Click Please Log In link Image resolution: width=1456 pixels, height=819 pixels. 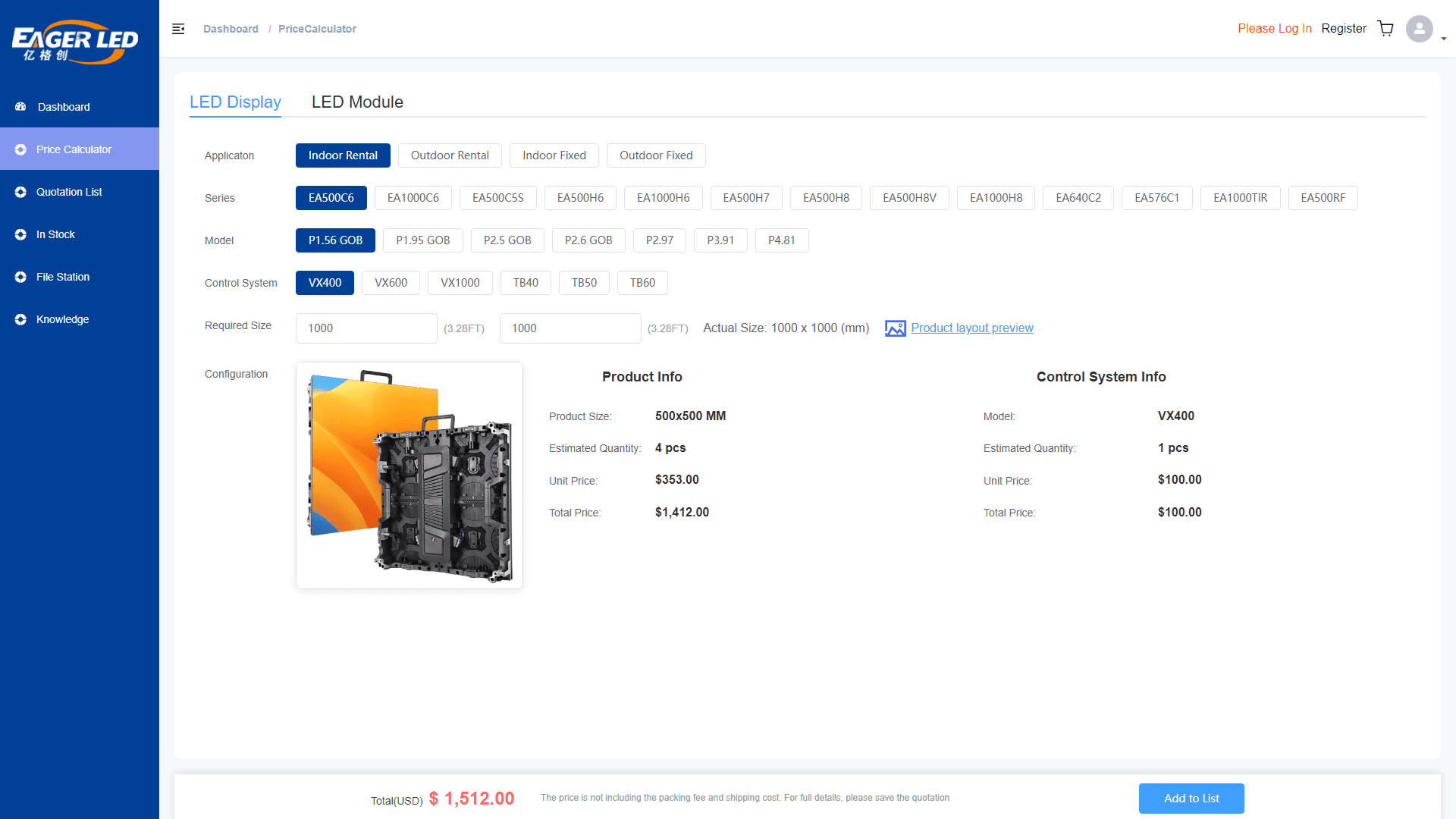coord(1275,28)
